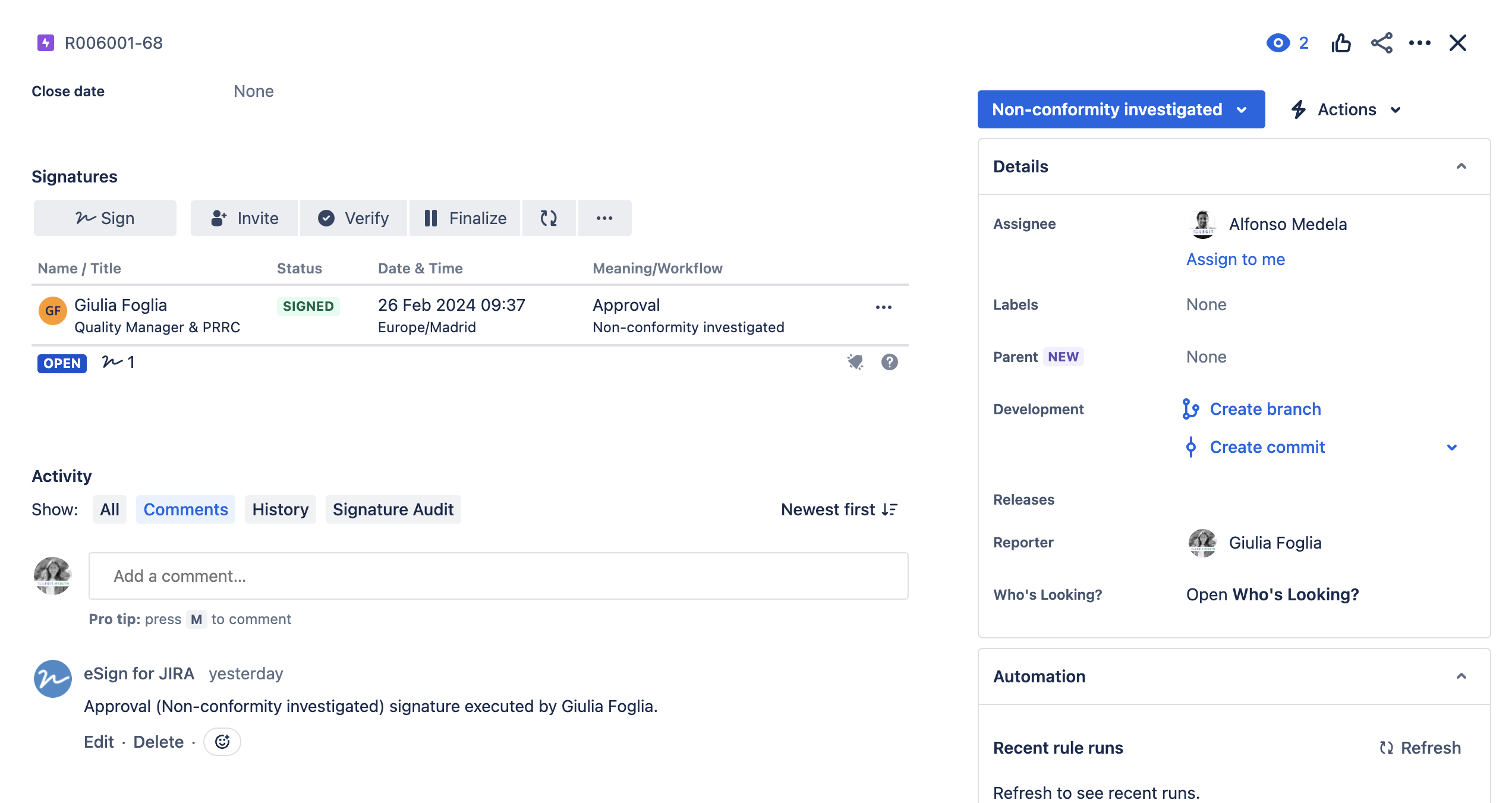
Task: Click the share icon in header
Action: pos(1381,43)
